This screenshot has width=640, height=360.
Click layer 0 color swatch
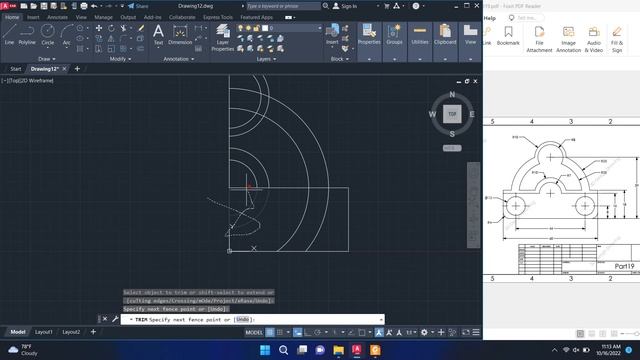[x=265, y=28]
